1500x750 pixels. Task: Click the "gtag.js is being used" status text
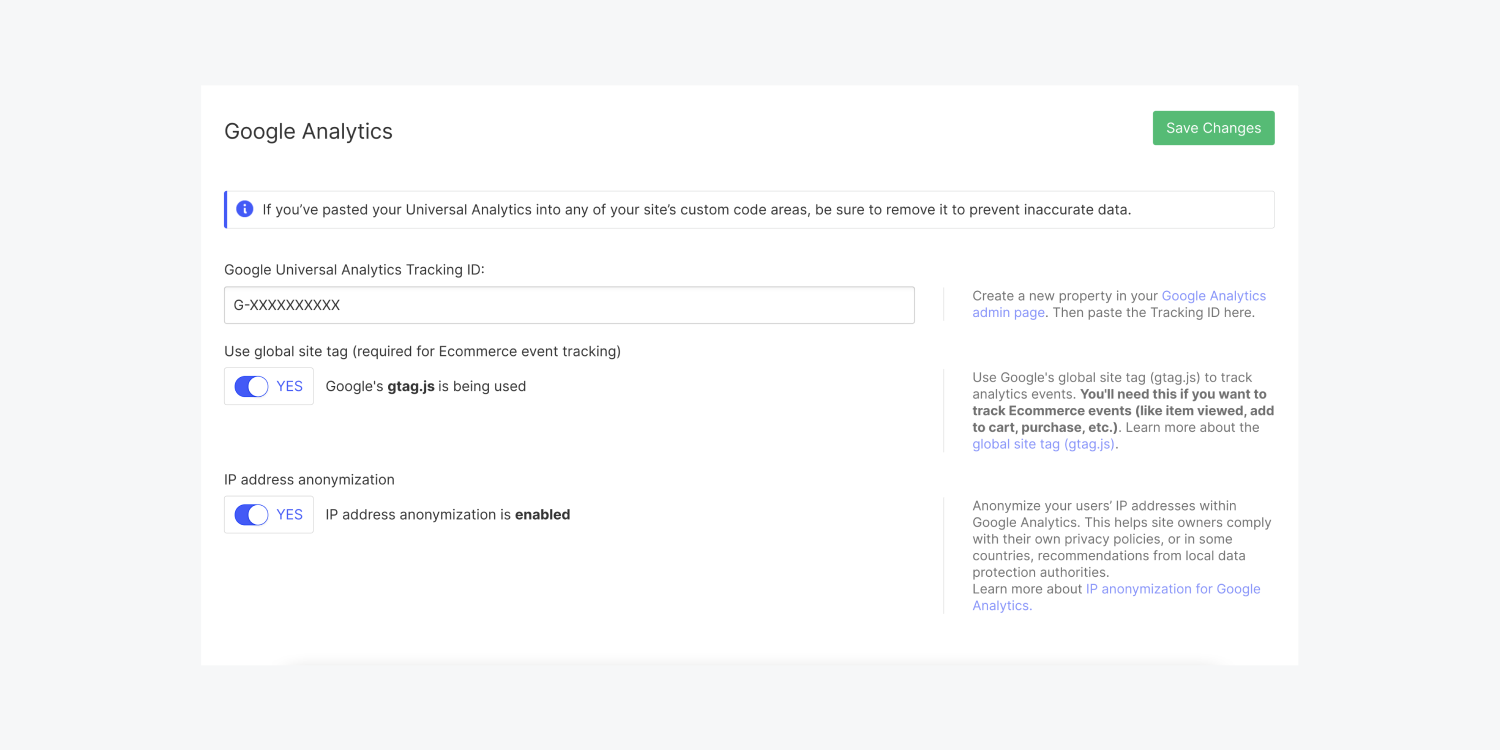[425, 386]
